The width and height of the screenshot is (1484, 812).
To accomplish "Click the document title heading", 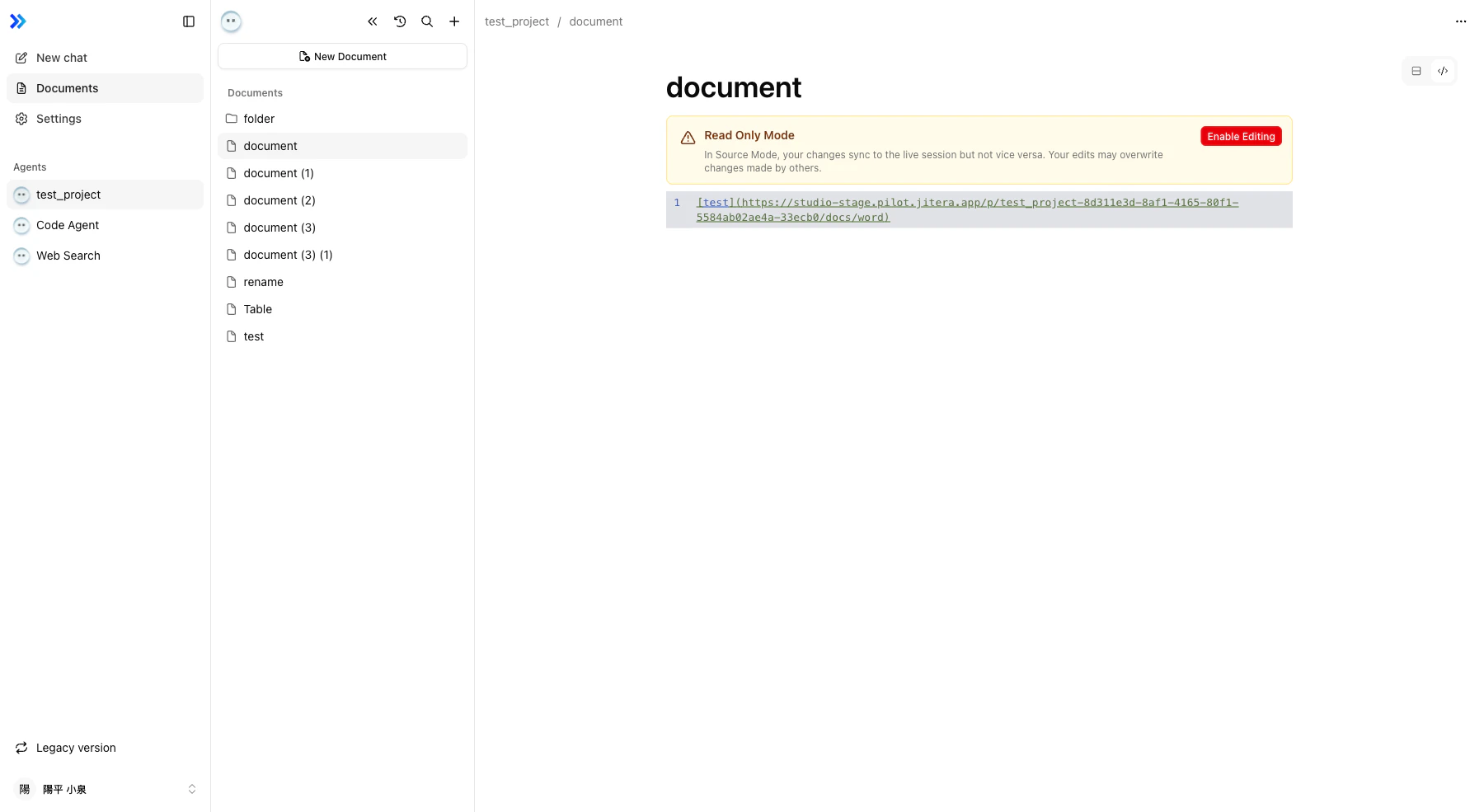I will pyautogui.click(x=734, y=87).
